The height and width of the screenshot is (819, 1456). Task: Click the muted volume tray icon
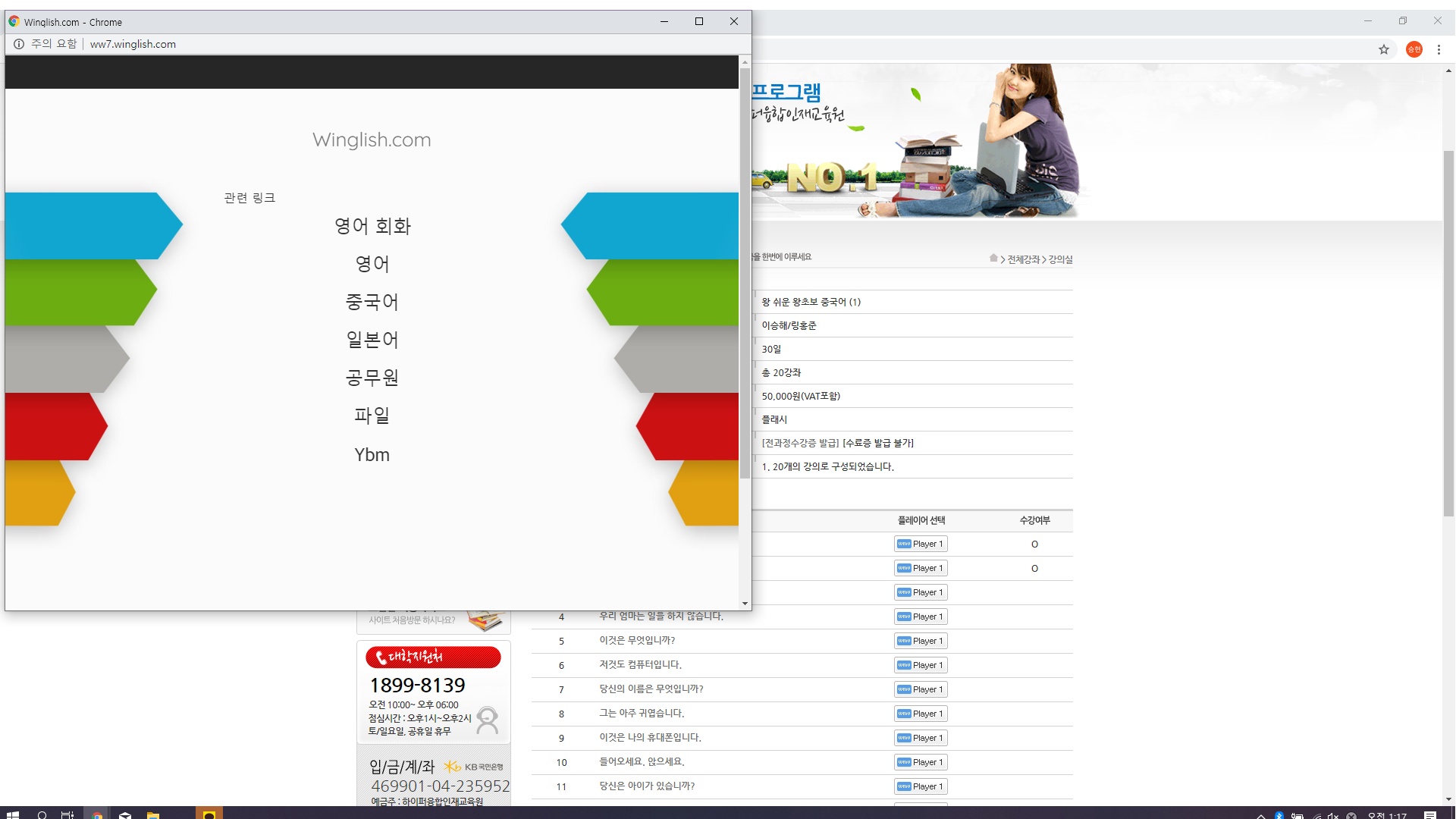(x=1332, y=816)
